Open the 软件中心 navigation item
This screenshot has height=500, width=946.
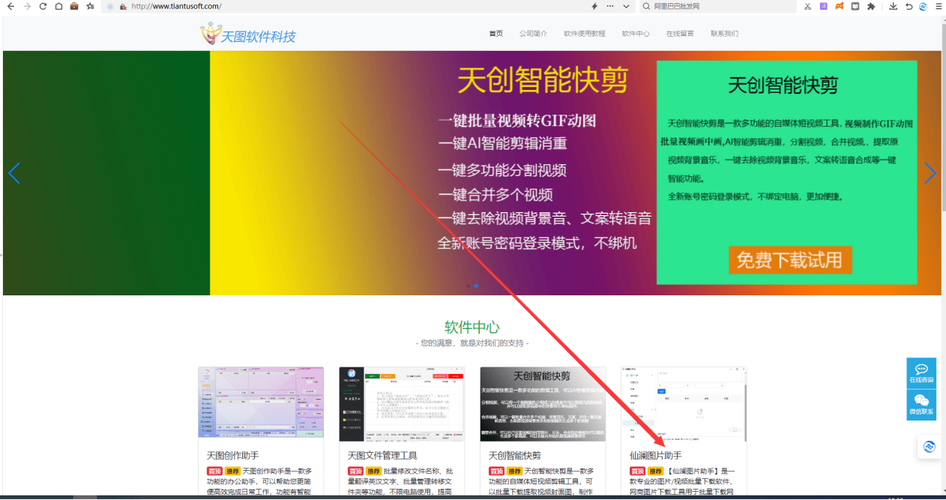tap(636, 34)
